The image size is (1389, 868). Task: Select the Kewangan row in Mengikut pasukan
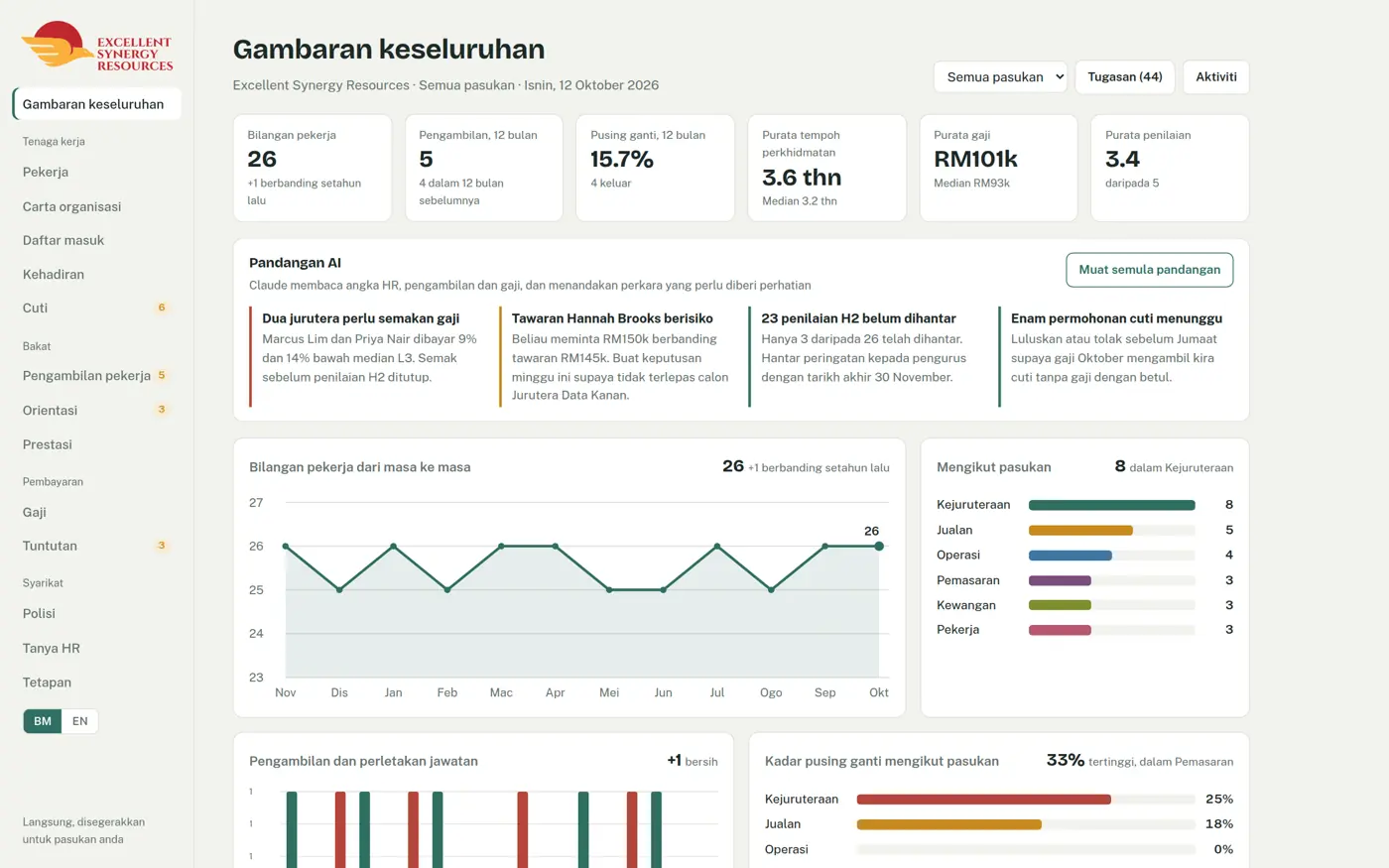click(1084, 605)
